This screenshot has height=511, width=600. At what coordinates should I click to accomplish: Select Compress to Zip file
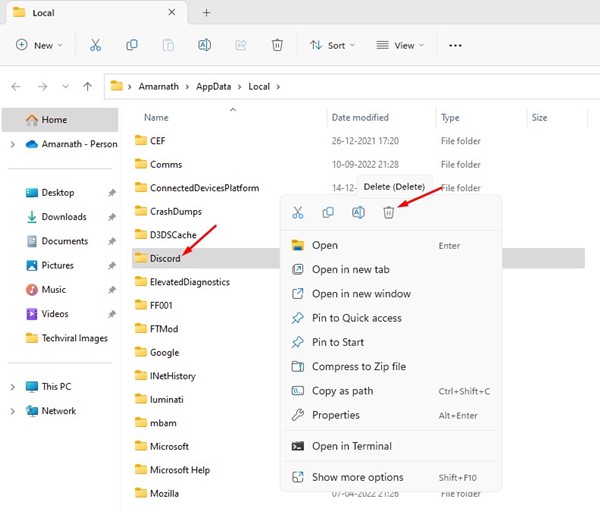[358, 367]
